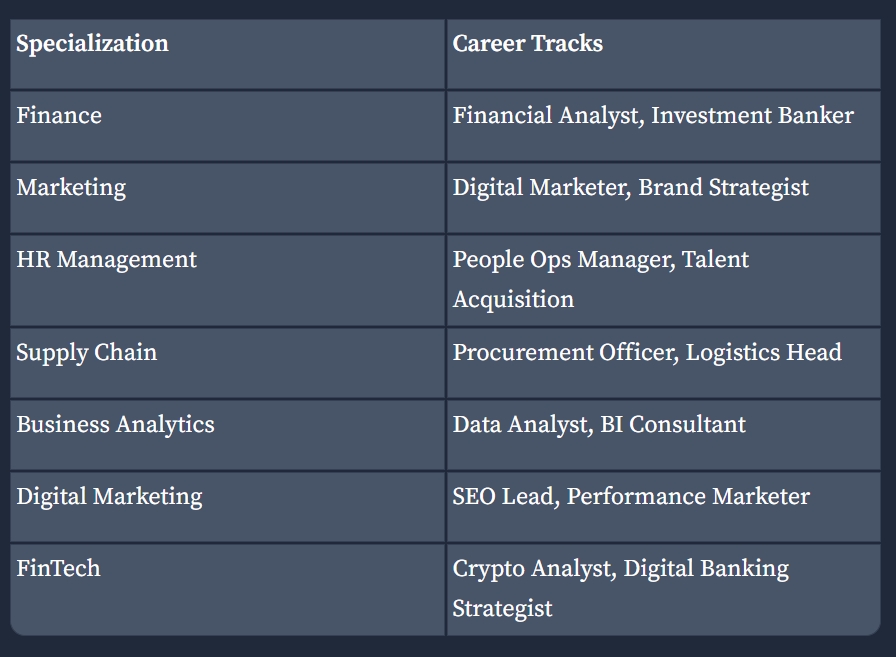The image size is (896, 657).
Task: Select SEO Lead, Performance Marketer cell
Action: [x=663, y=507]
